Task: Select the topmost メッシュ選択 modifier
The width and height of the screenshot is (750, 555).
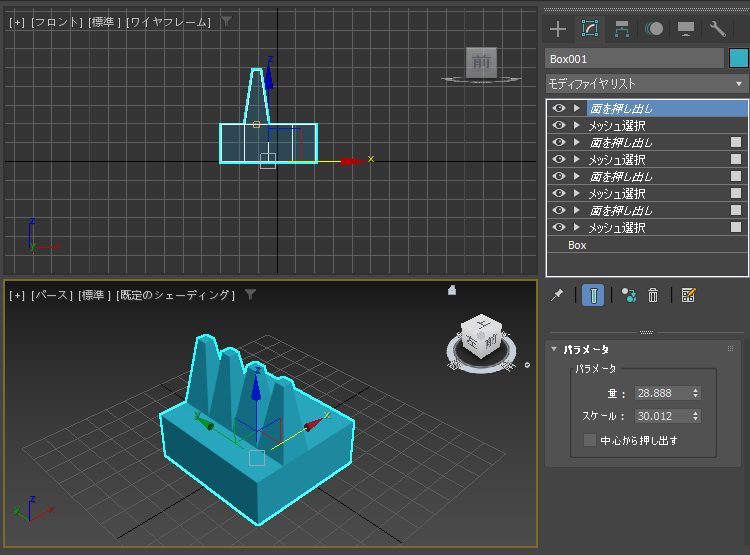Action: tap(617, 125)
